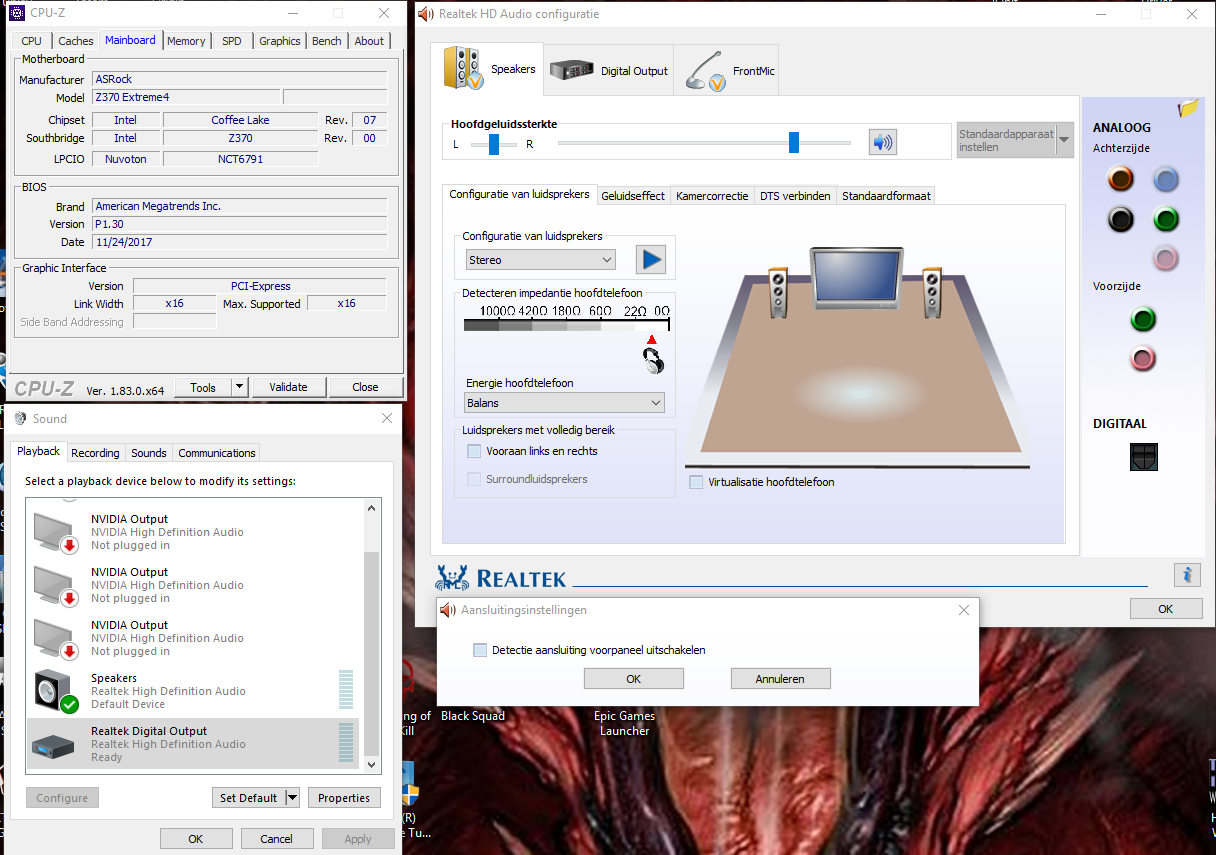Mute with the main volume speaker button
1216x855 pixels.
882,143
